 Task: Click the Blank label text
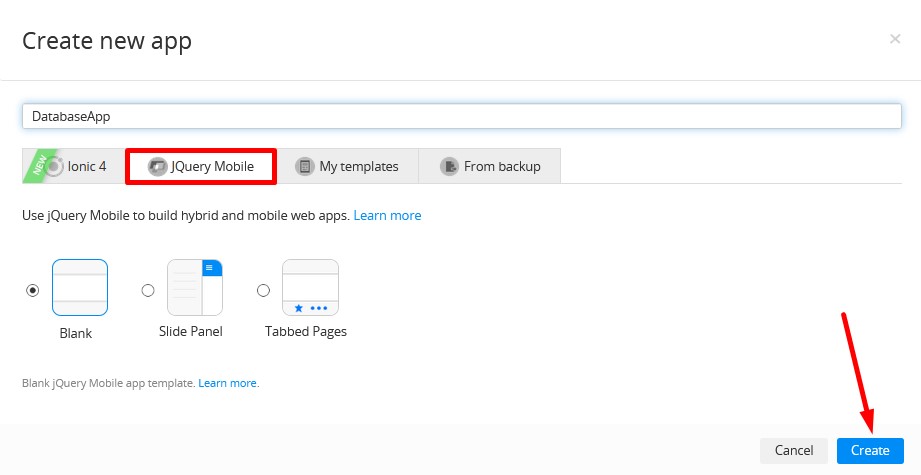pyautogui.click(x=76, y=333)
